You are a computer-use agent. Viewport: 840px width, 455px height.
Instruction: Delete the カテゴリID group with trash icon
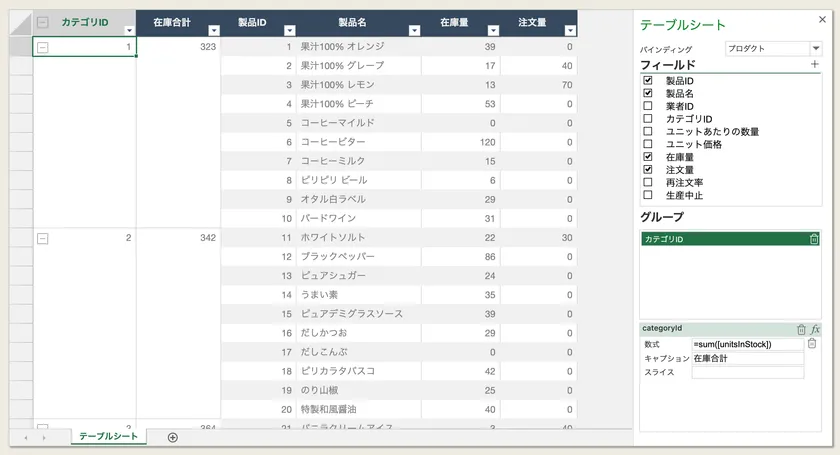tap(814, 239)
